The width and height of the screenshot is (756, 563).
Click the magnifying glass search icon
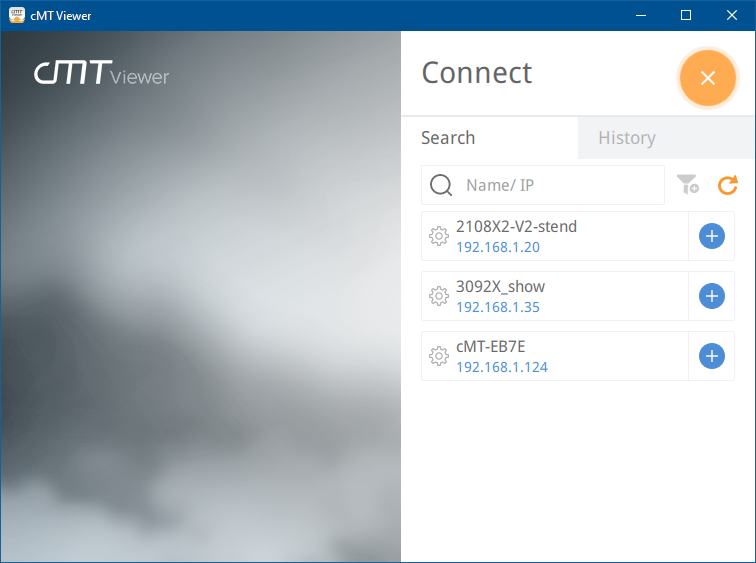click(441, 185)
